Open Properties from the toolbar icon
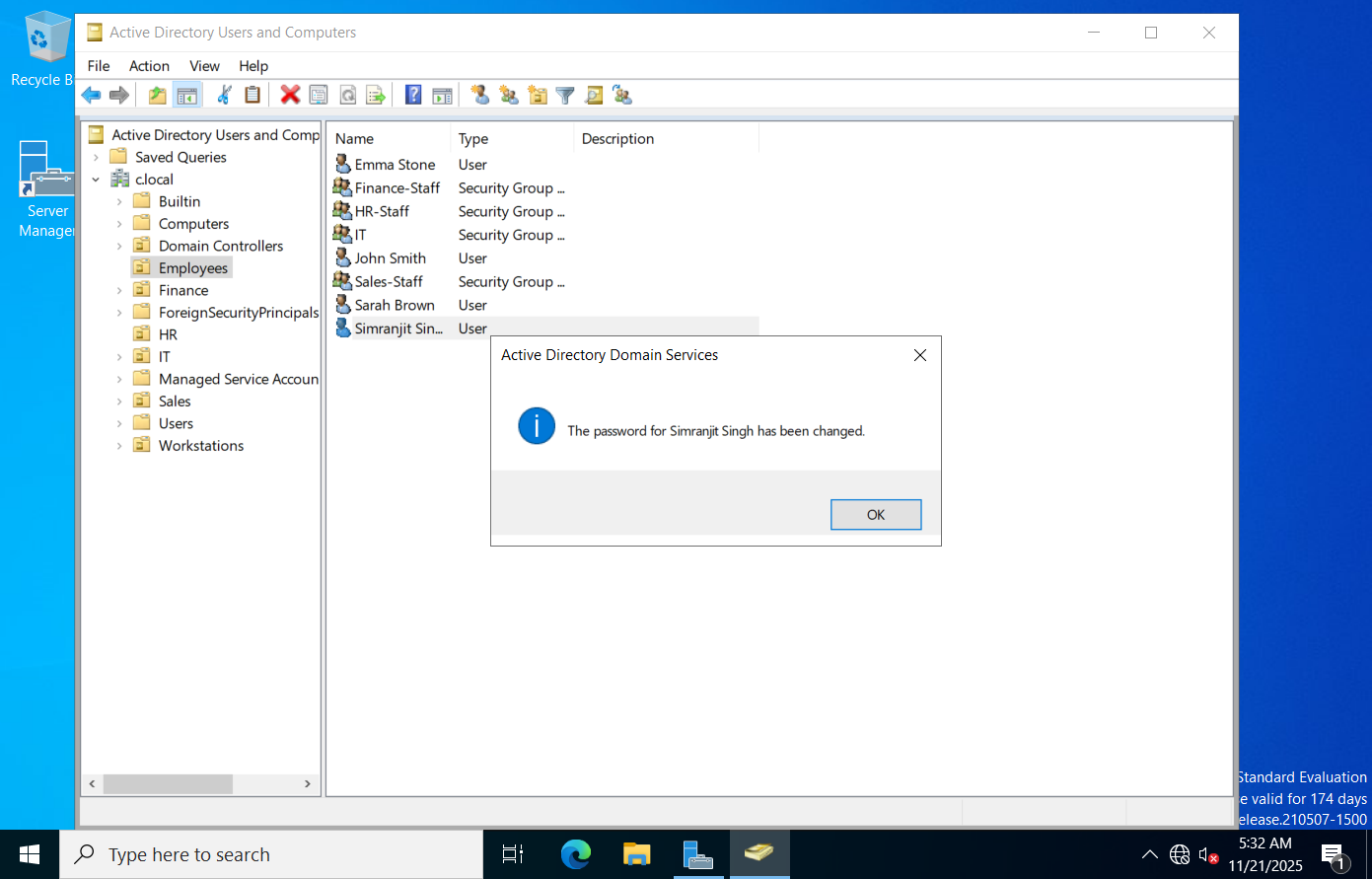This screenshot has width=1372, height=879. (x=319, y=95)
